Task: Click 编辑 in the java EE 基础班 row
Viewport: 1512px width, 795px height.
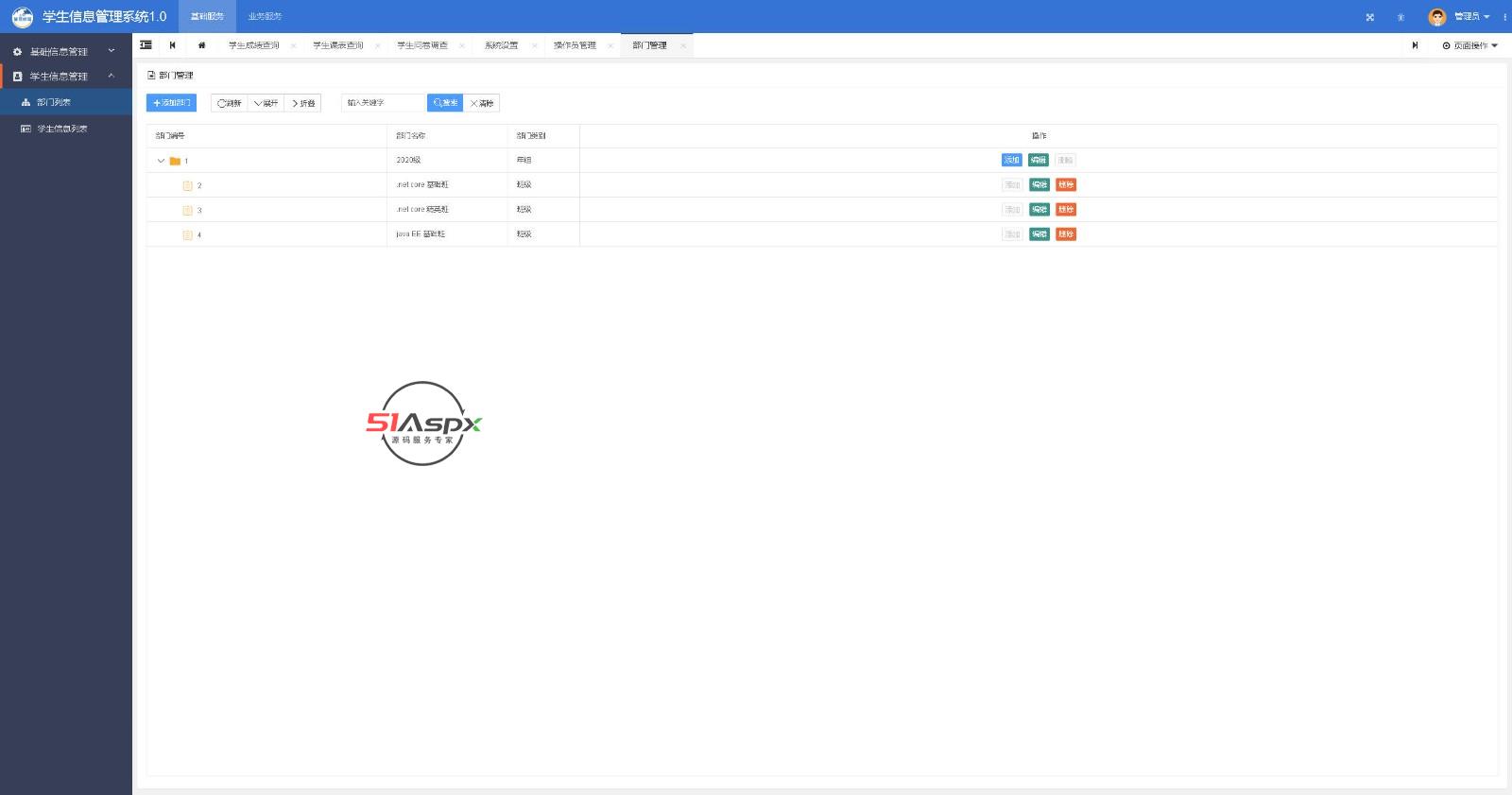Action: click(1039, 233)
